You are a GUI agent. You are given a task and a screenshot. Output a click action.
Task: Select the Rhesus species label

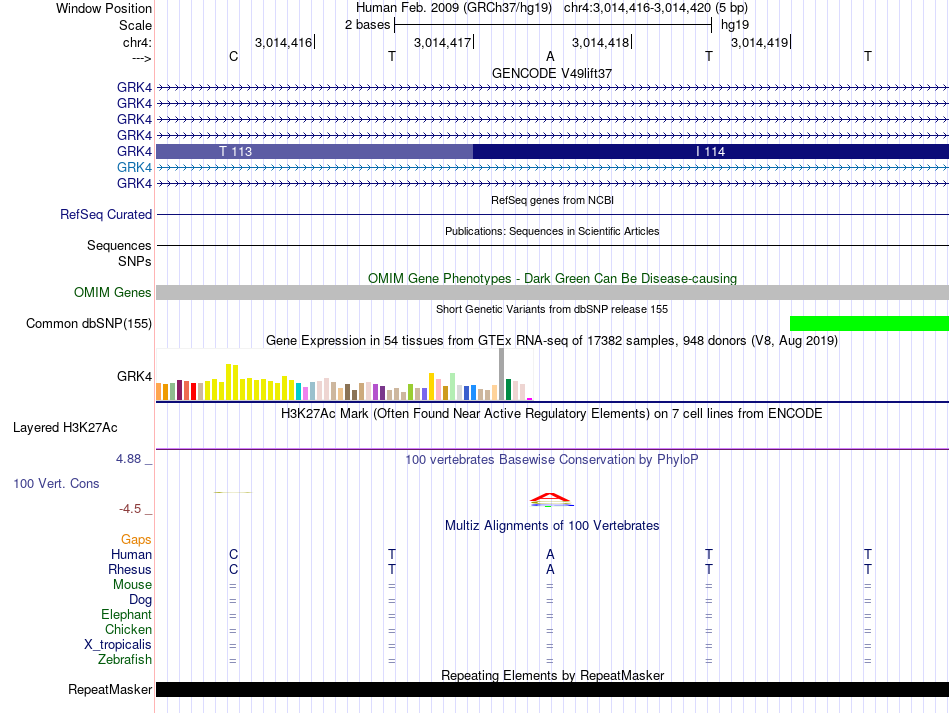[130, 569]
